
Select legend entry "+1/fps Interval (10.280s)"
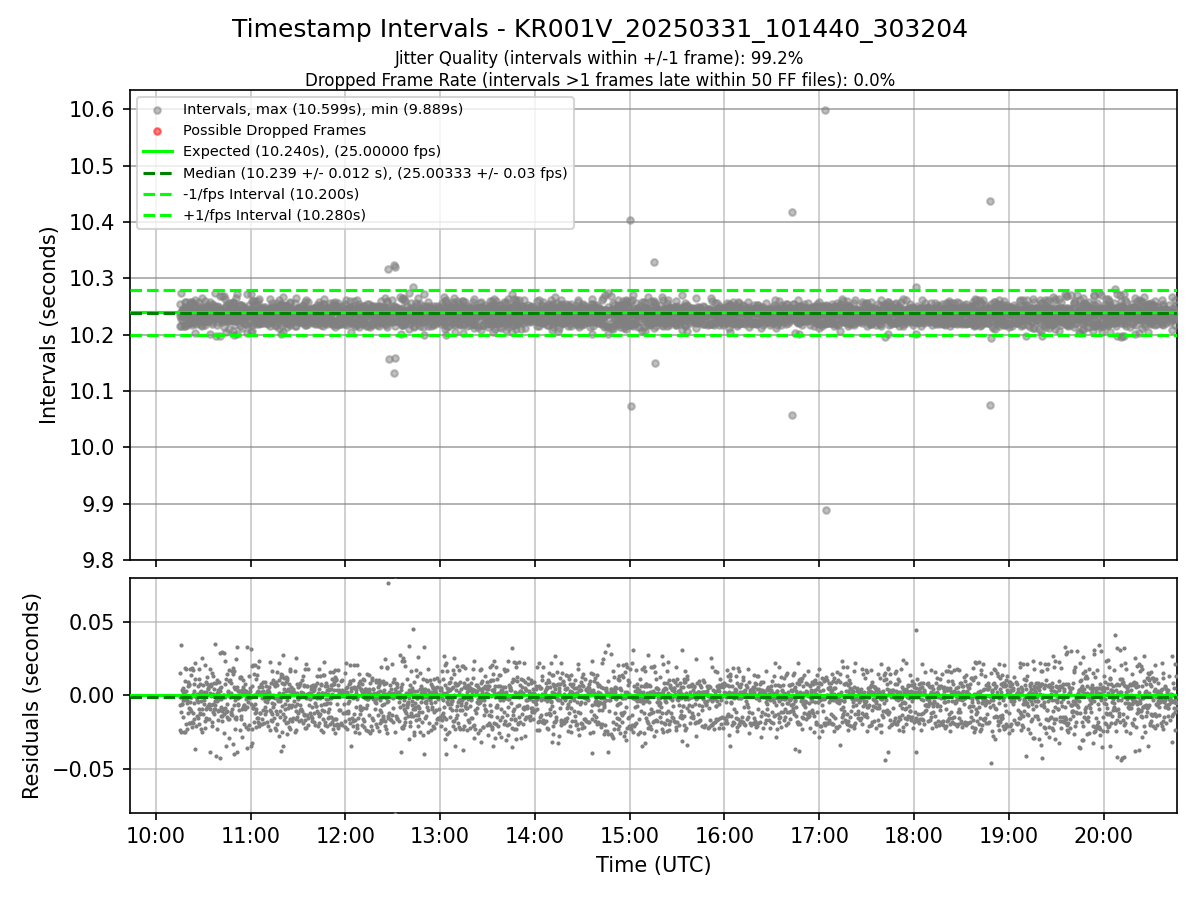tap(274, 215)
